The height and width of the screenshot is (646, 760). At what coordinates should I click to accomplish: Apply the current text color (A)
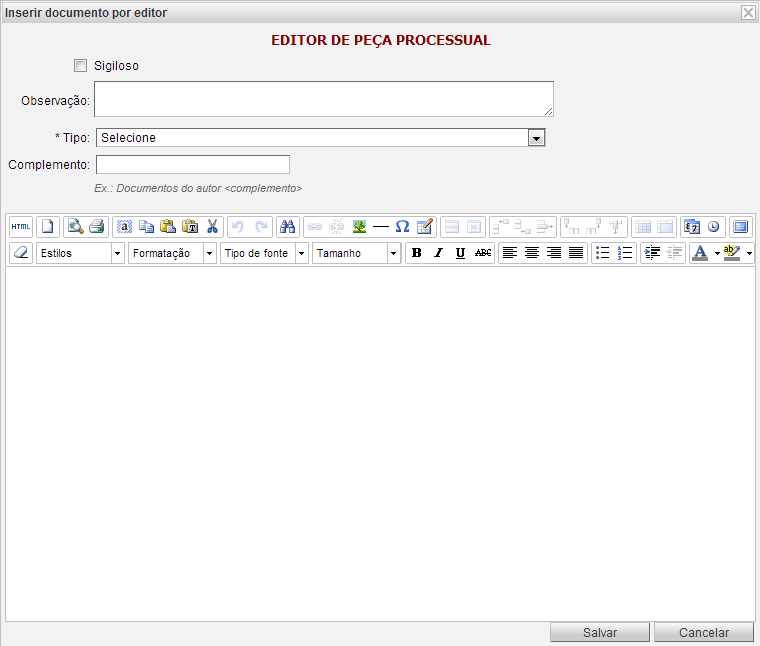pos(700,252)
